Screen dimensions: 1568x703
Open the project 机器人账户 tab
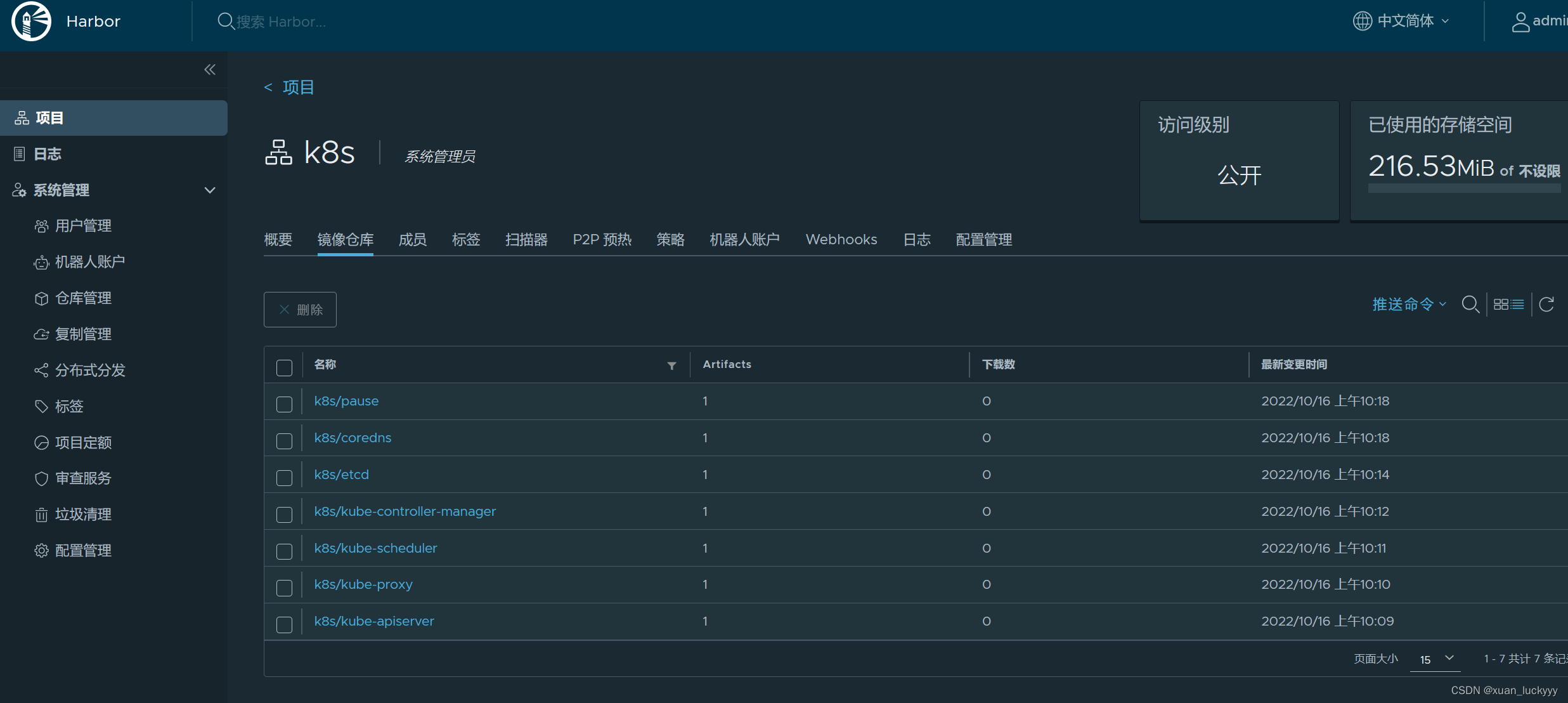[x=744, y=240]
